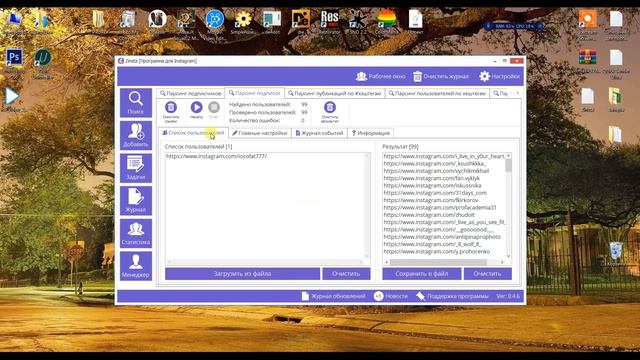Click Очистить under the user list
640x360 pixels.
(346, 273)
